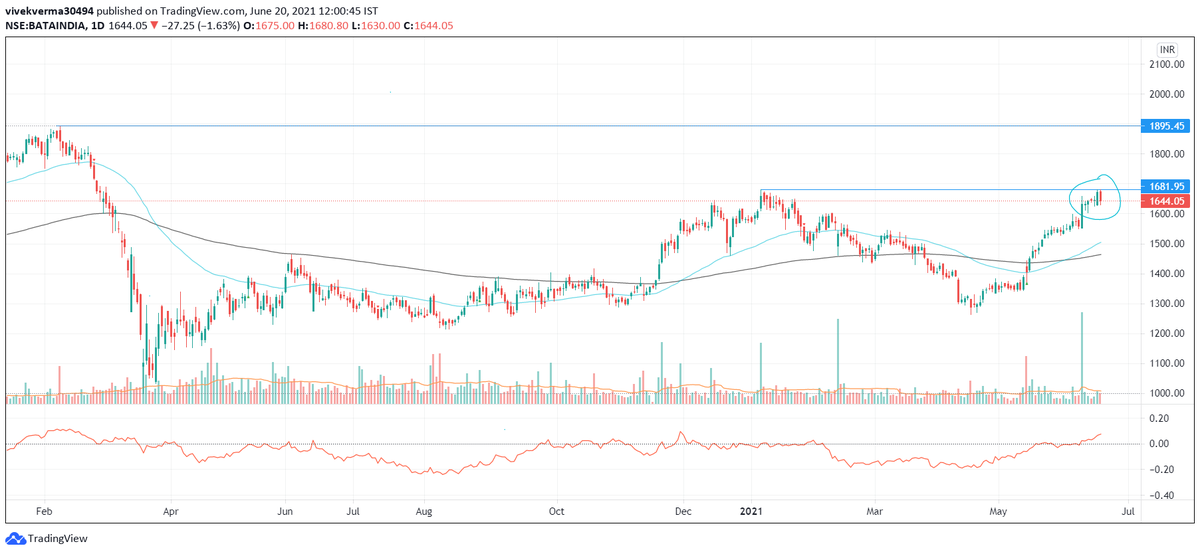Click the rightmost Jul label on time axis
Viewport: 1200px width, 554px height.
(x=1130, y=510)
